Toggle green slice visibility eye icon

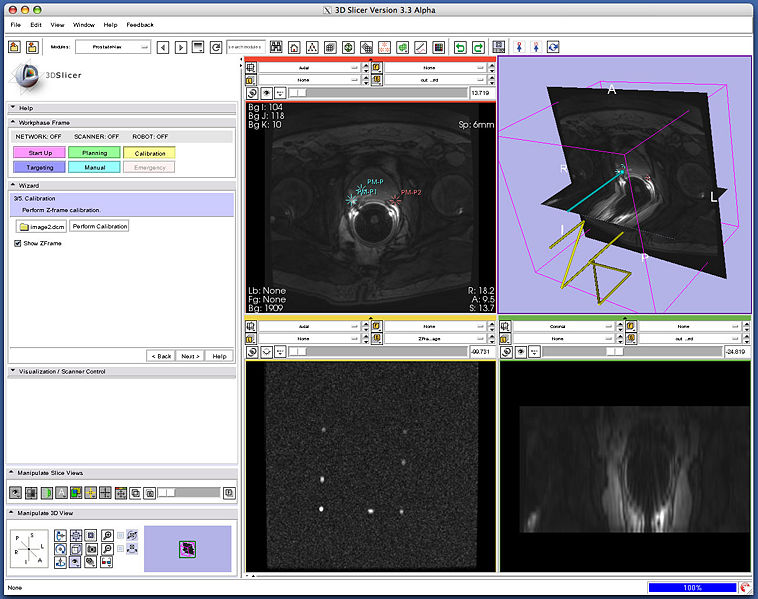[x=521, y=352]
